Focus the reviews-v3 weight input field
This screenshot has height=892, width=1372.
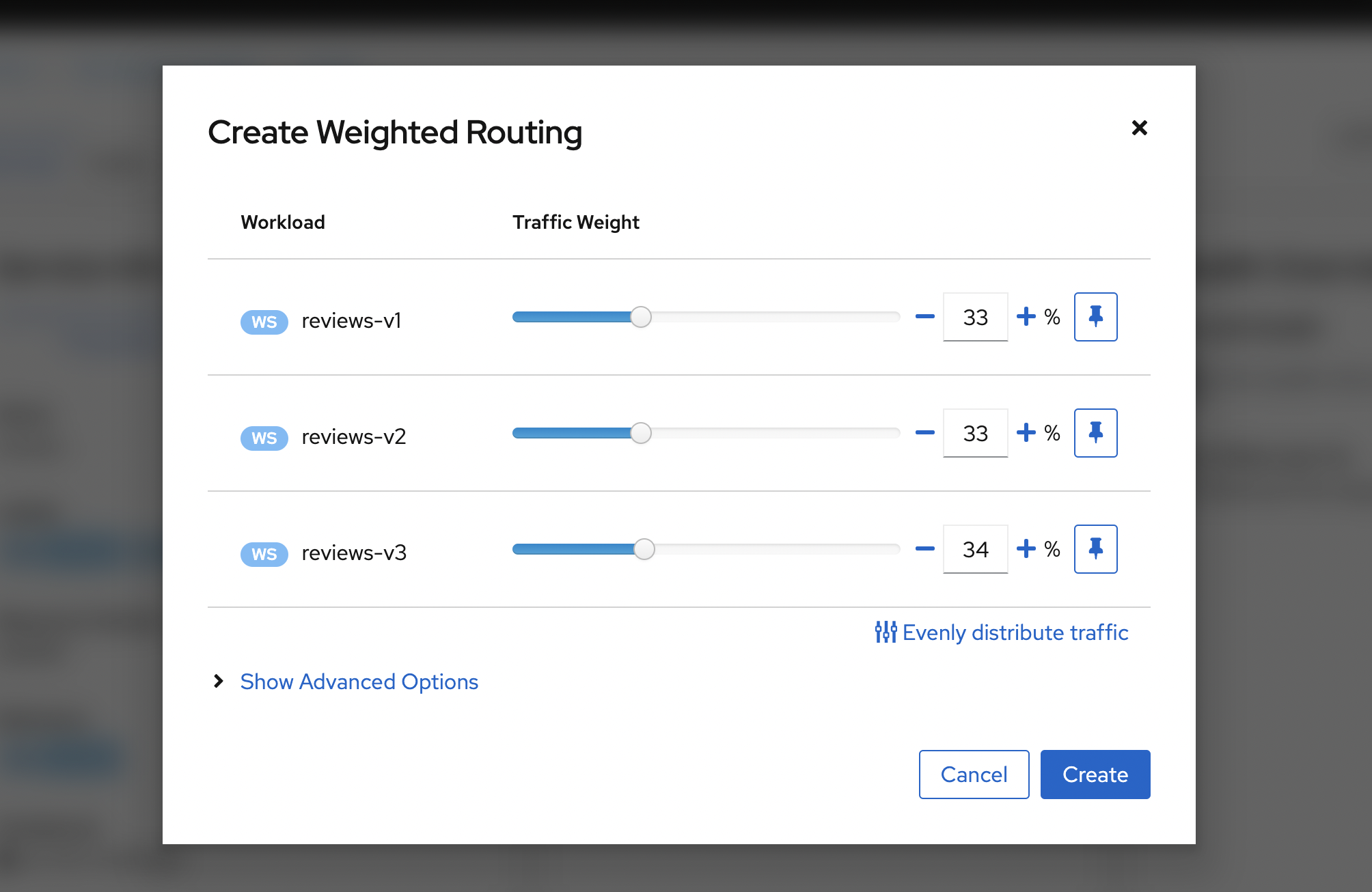click(975, 549)
